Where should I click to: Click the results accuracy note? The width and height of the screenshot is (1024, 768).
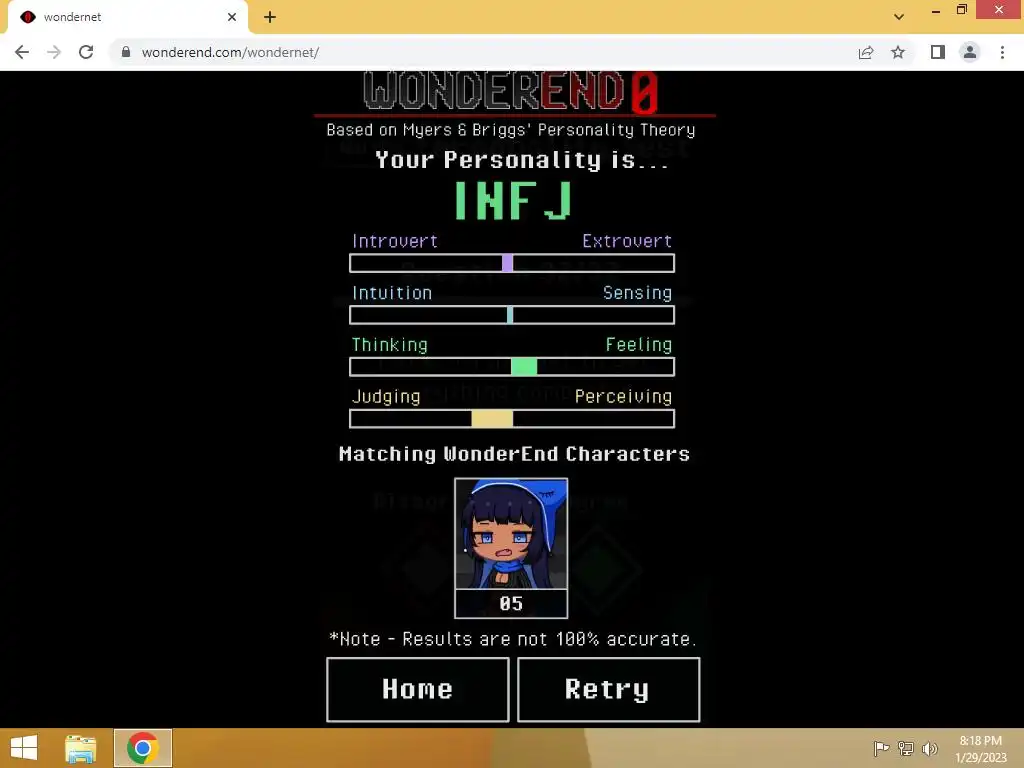pyautogui.click(x=513, y=639)
